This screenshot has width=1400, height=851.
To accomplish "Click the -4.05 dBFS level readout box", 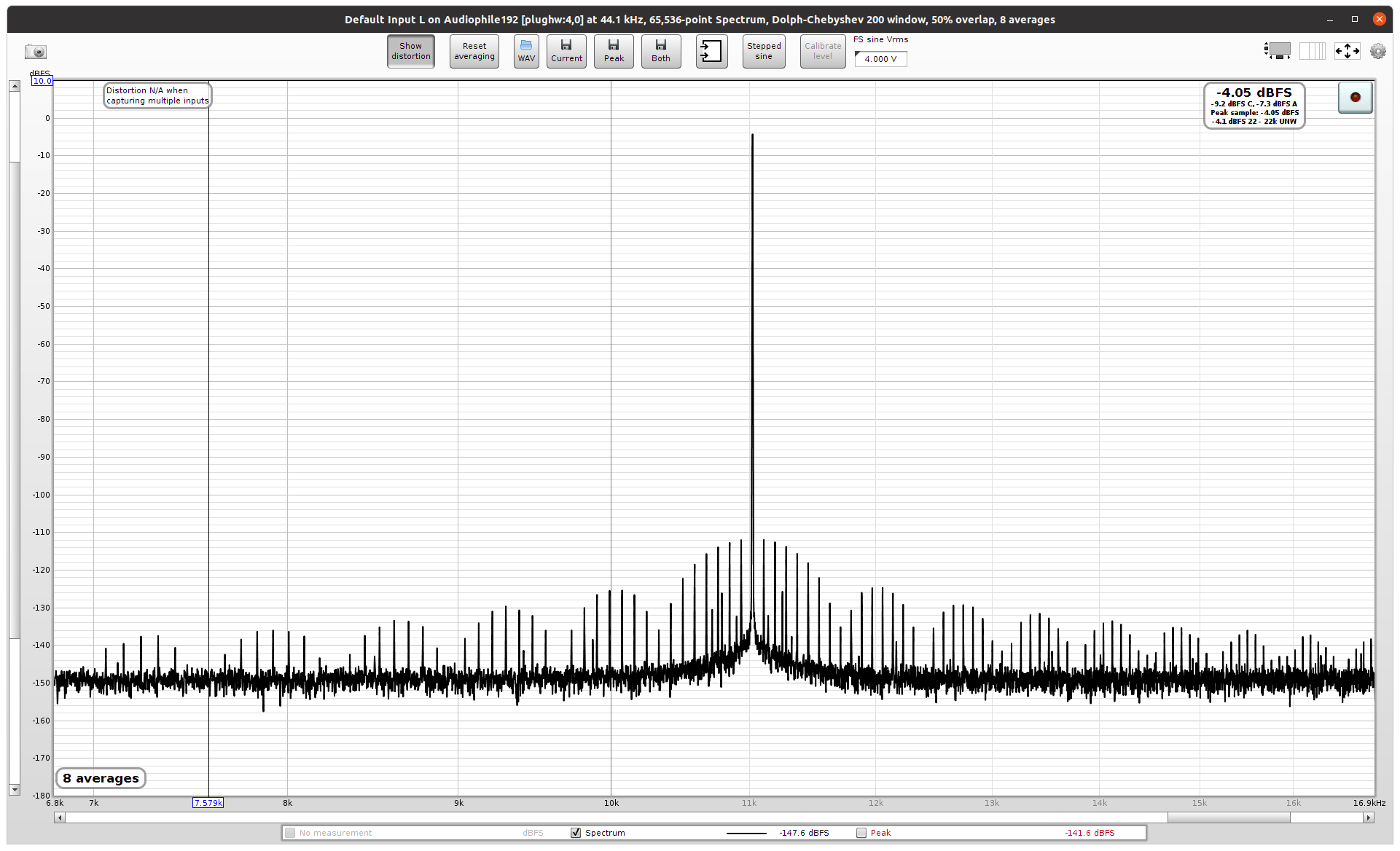I will (1254, 106).
